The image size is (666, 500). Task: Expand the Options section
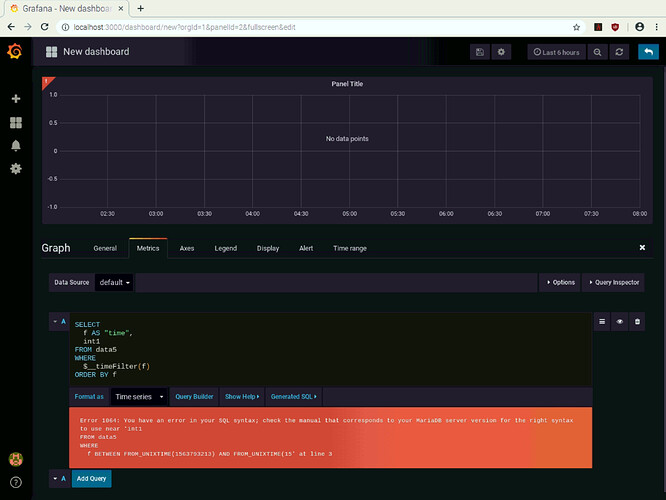pos(561,282)
